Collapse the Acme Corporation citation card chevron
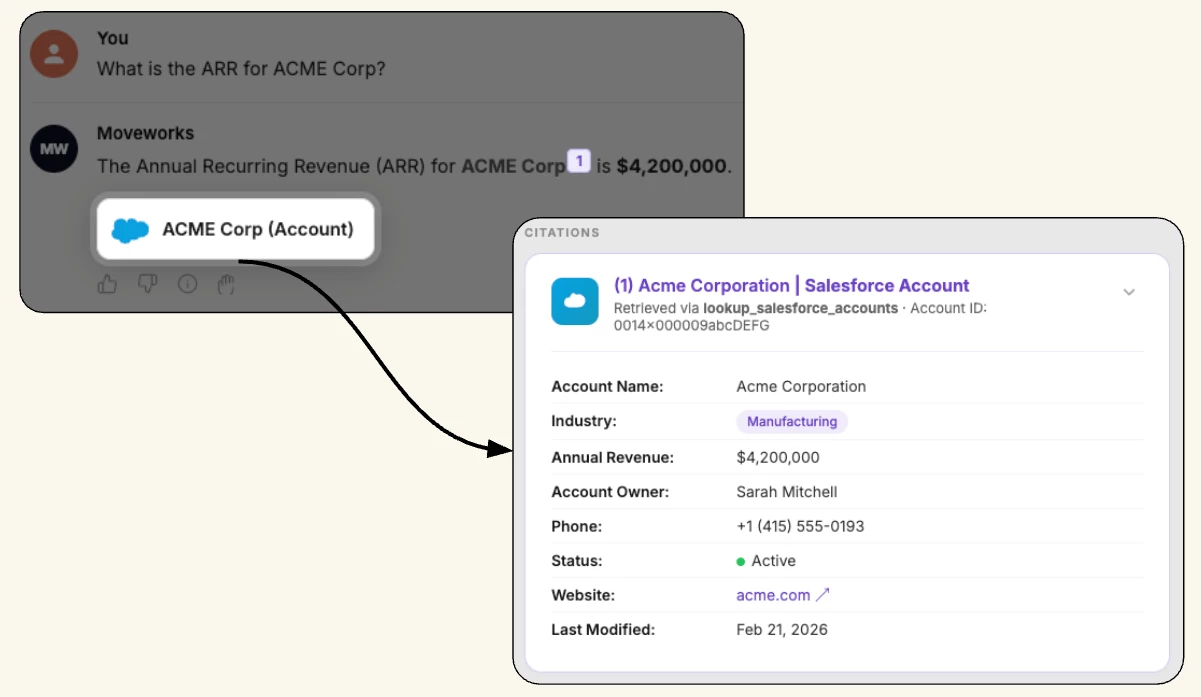This screenshot has width=1201, height=697. pos(1129,292)
